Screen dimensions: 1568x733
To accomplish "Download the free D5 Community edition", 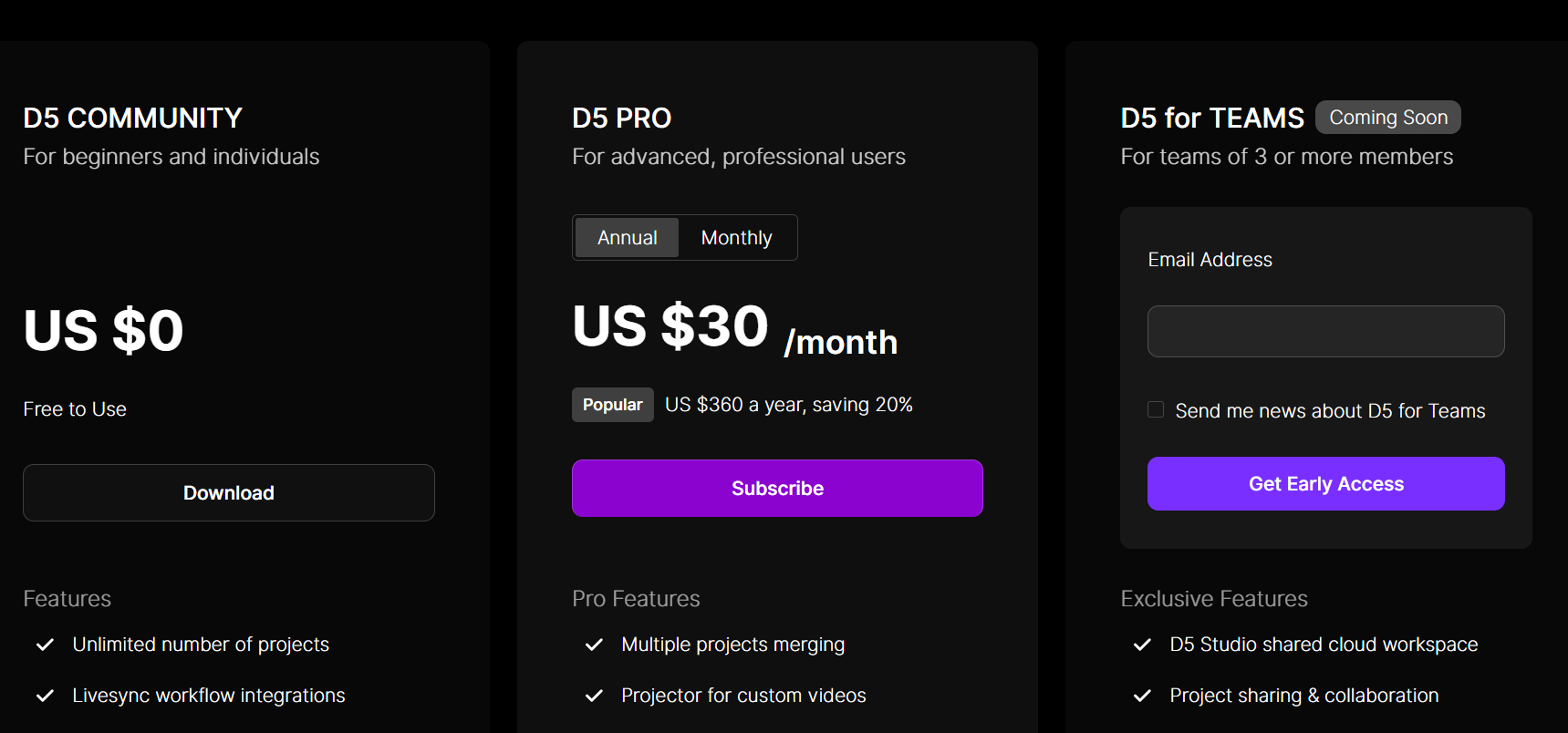I will pos(229,493).
